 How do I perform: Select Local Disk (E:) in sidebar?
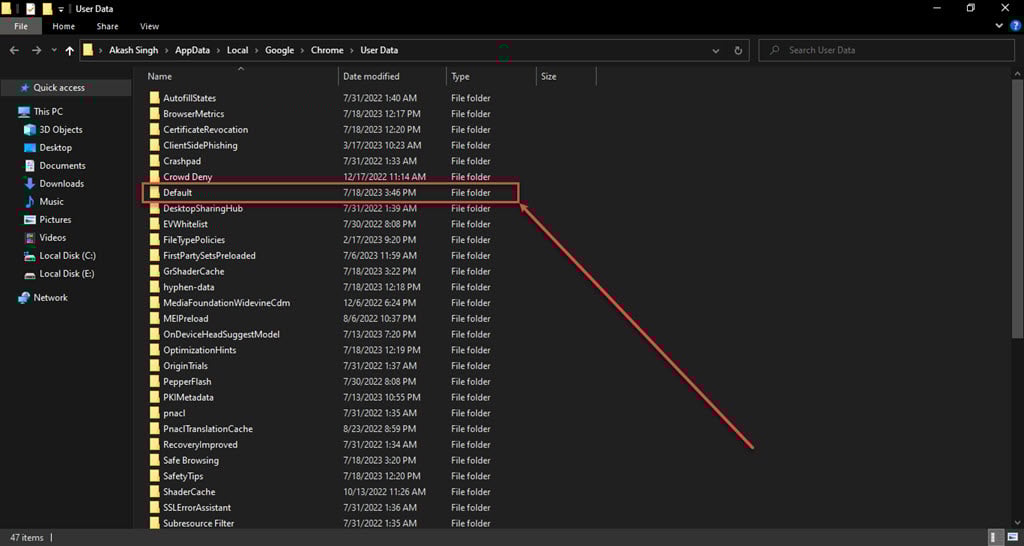coord(59,274)
